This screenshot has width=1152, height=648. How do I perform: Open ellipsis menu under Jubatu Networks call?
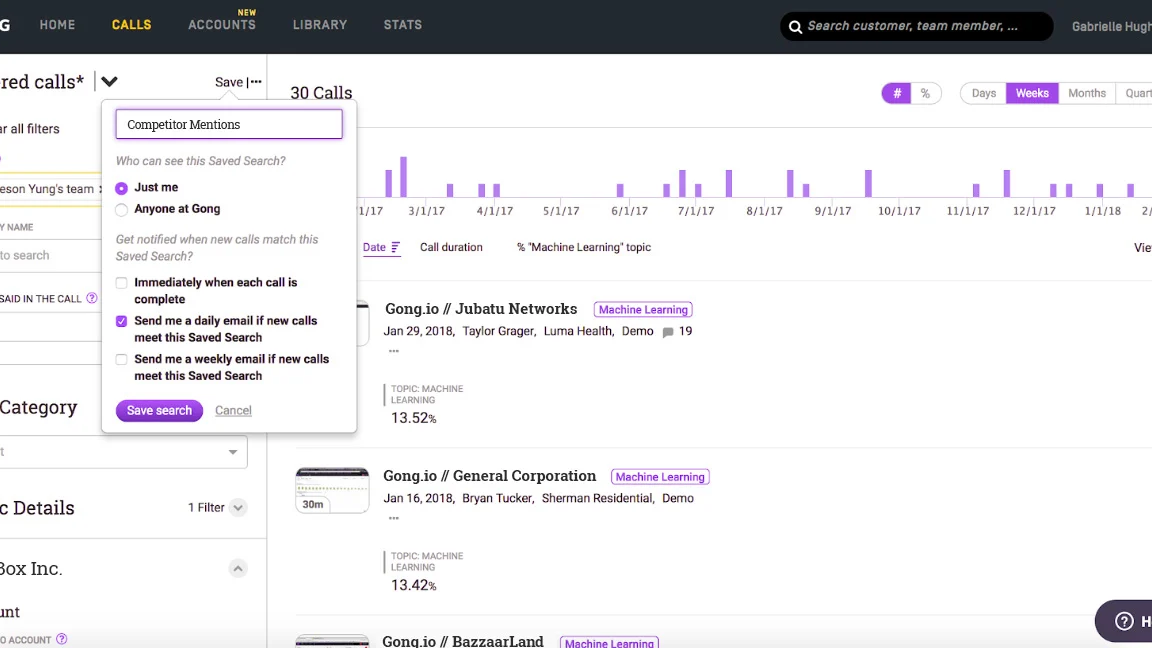coord(394,352)
